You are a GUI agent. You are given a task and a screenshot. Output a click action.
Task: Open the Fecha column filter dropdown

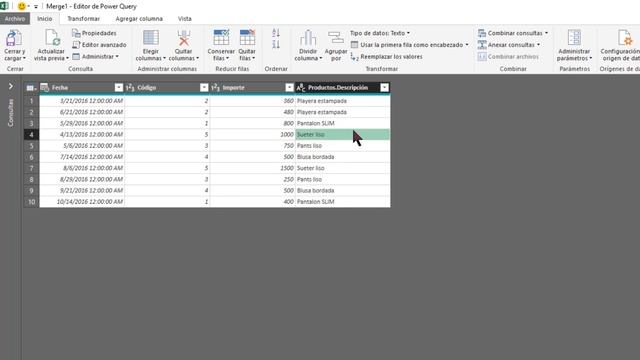click(x=118, y=87)
